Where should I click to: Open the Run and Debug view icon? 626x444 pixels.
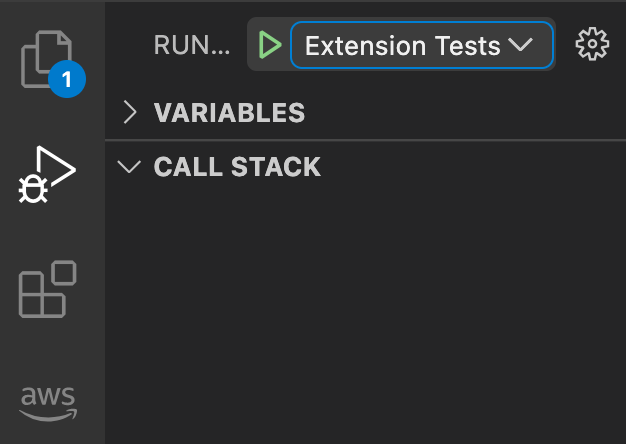(47, 174)
